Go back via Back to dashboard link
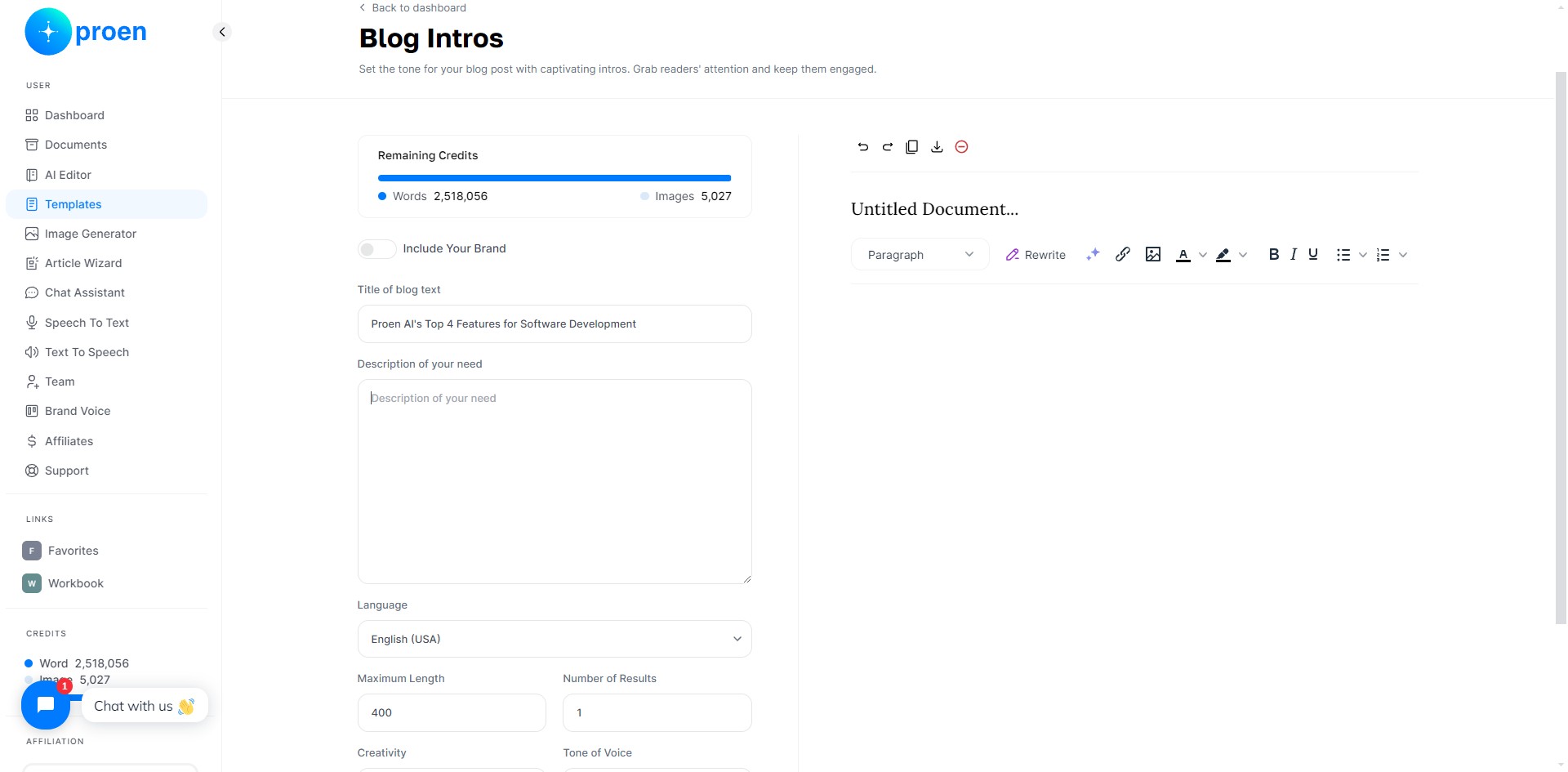The image size is (1568, 772). [x=412, y=7]
